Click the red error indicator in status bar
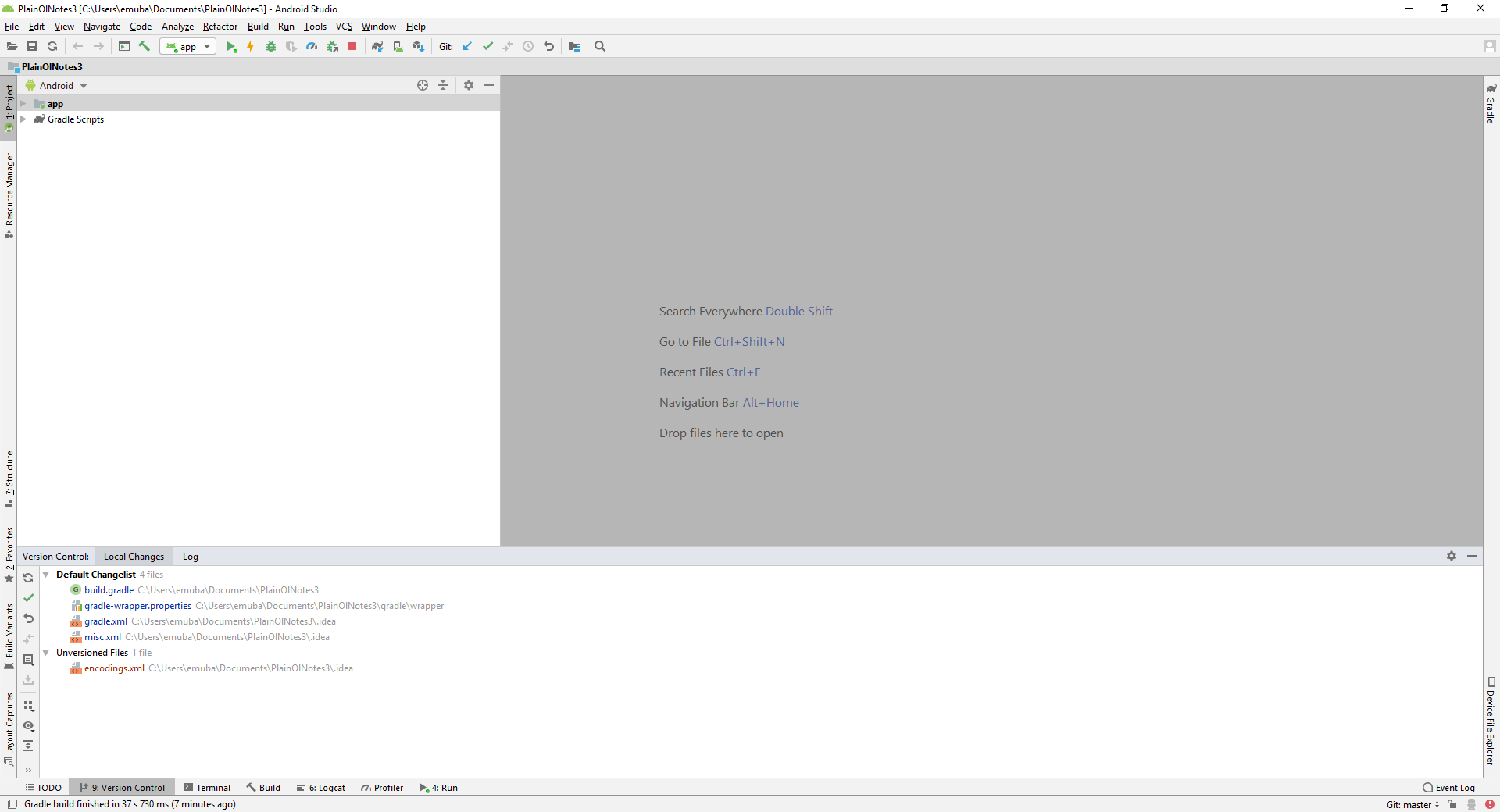 (x=1490, y=804)
